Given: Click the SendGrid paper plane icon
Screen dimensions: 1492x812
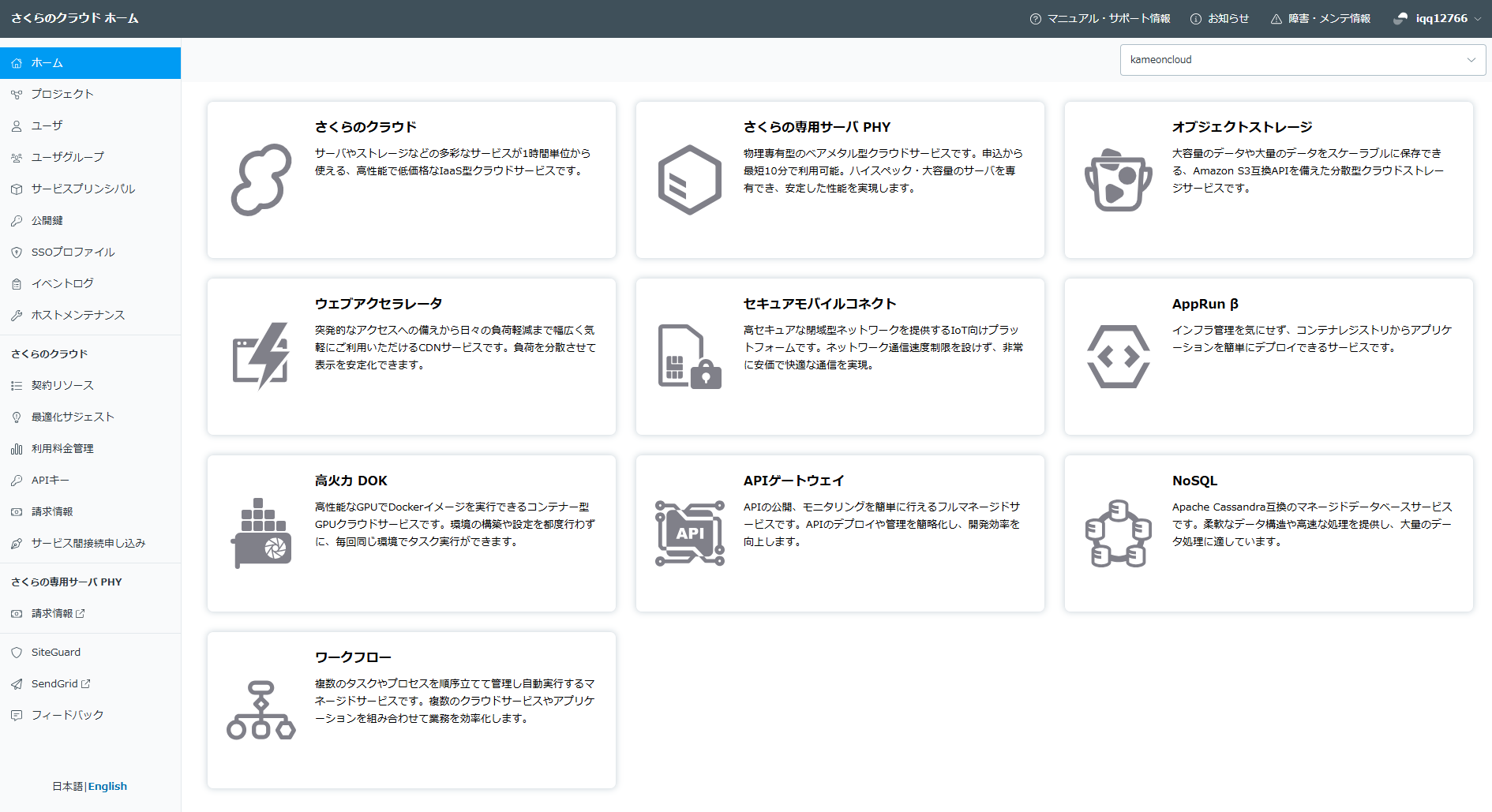Looking at the screenshot, I should pyautogui.click(x=17, y=684).
